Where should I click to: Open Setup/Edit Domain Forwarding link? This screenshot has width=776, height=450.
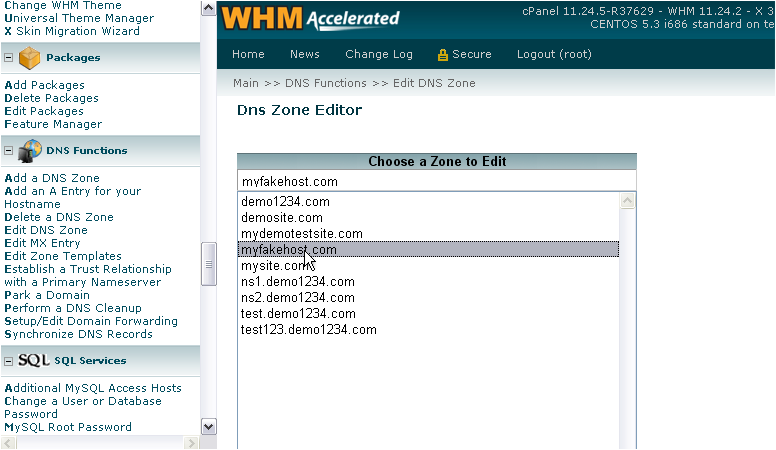pos(91,321)
